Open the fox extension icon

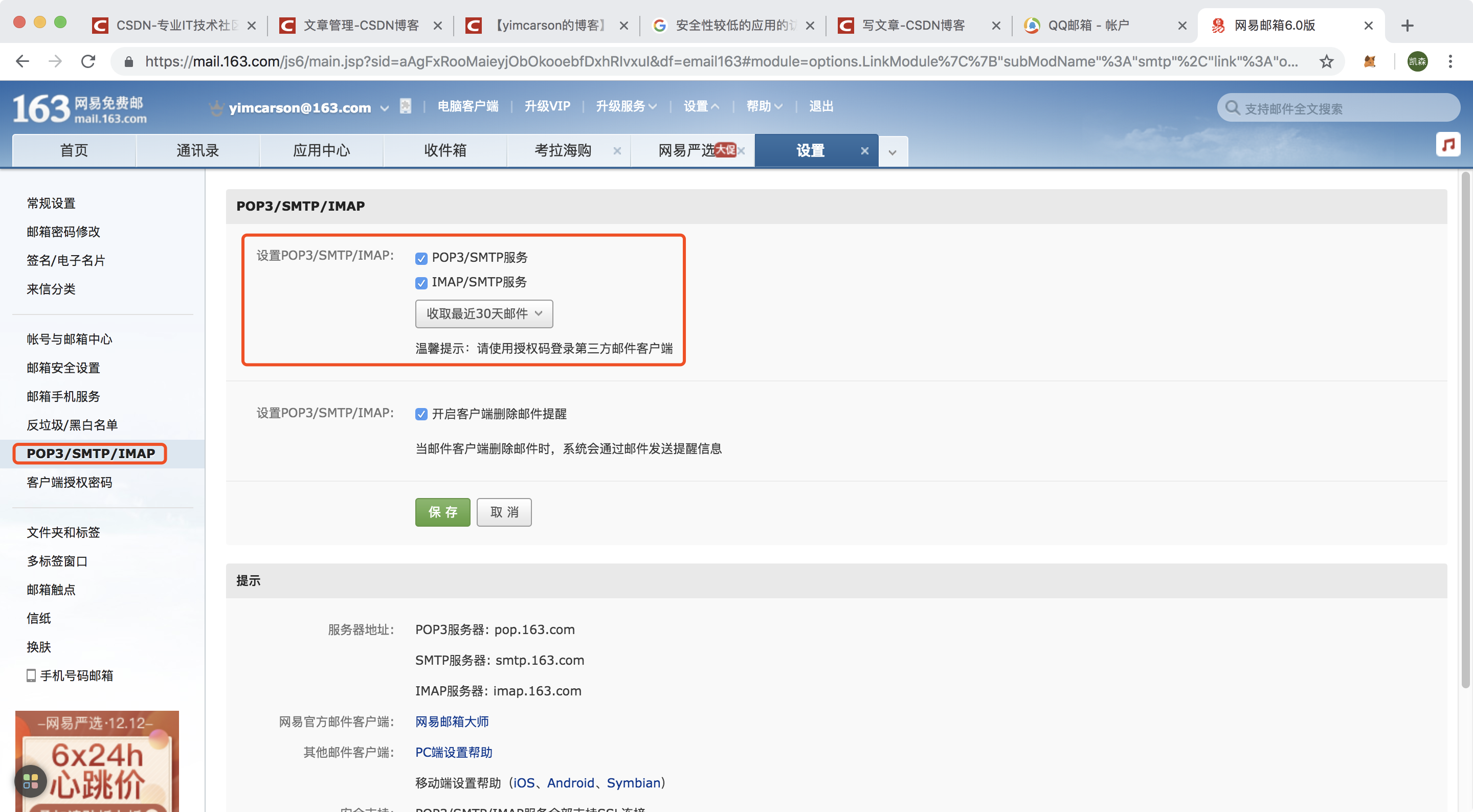pyautogui.click(x=1370, y=61)
